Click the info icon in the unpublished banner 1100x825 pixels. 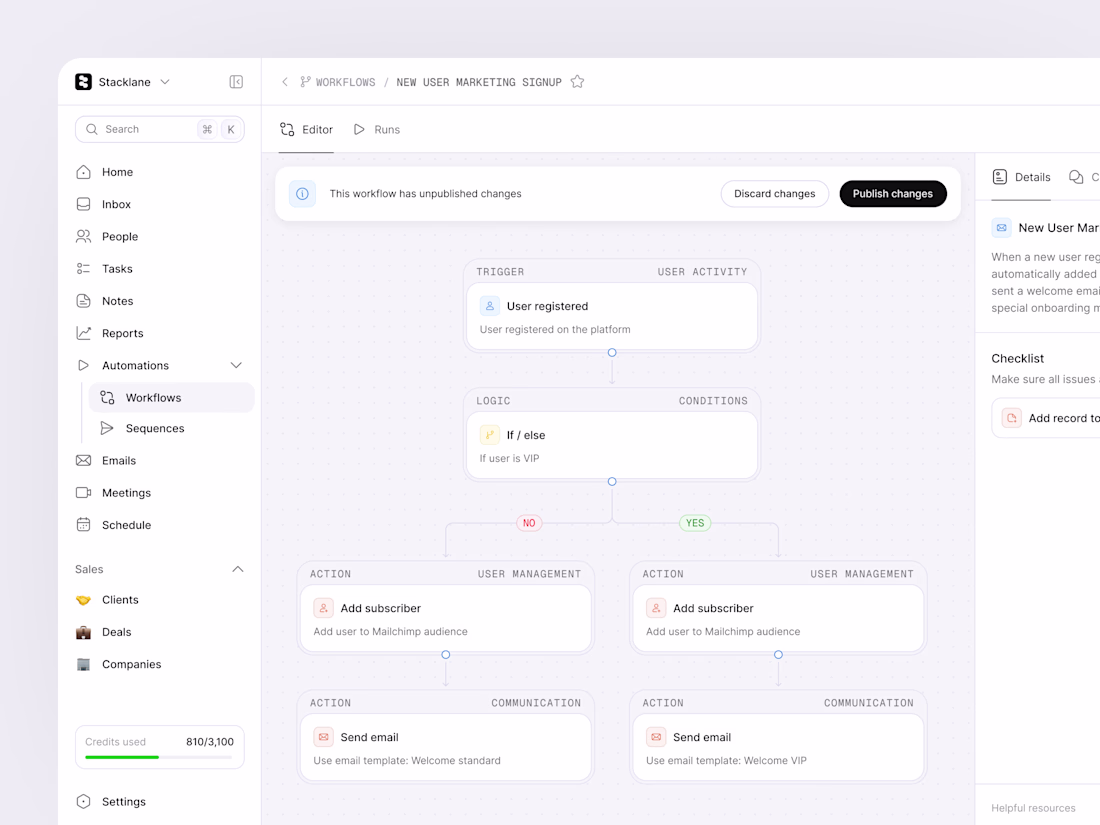coord(302,194)
